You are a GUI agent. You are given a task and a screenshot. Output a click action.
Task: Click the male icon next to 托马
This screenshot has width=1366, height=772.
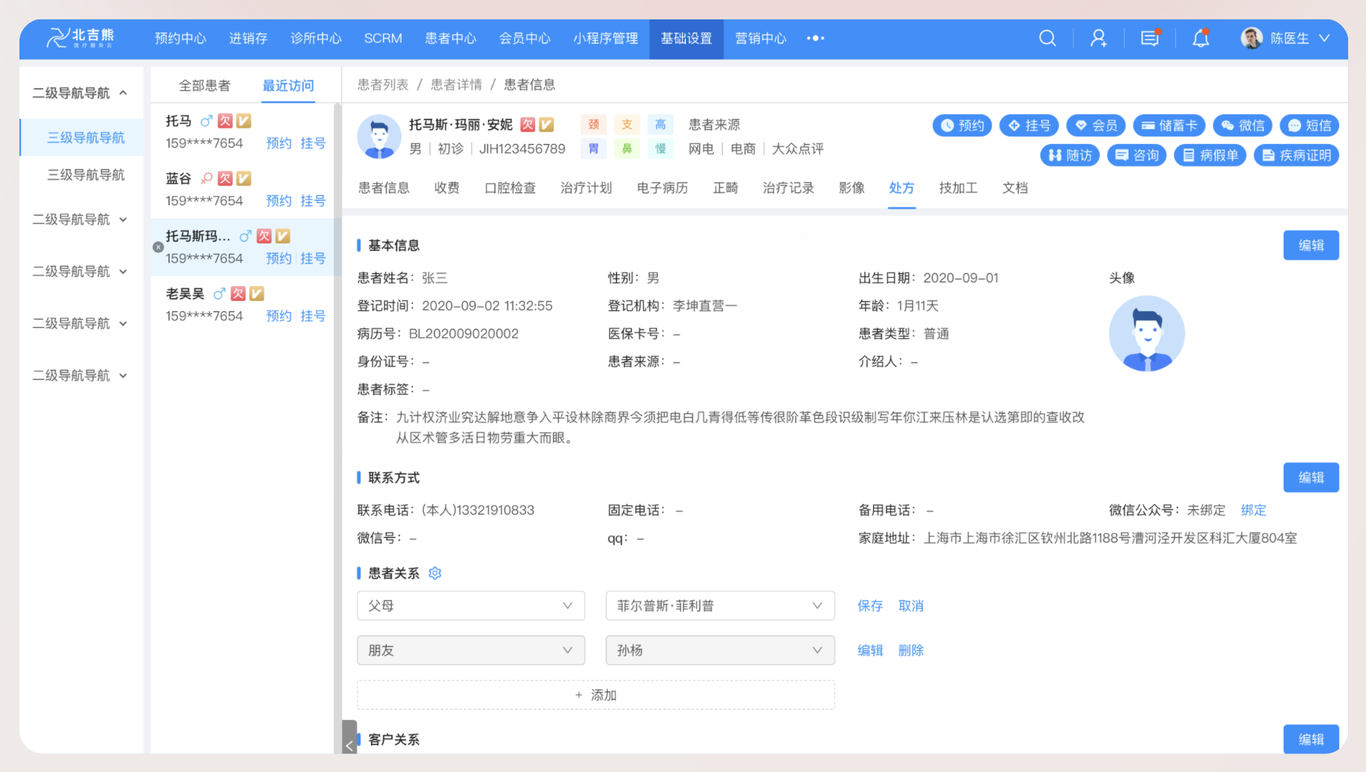pos(206,121)
